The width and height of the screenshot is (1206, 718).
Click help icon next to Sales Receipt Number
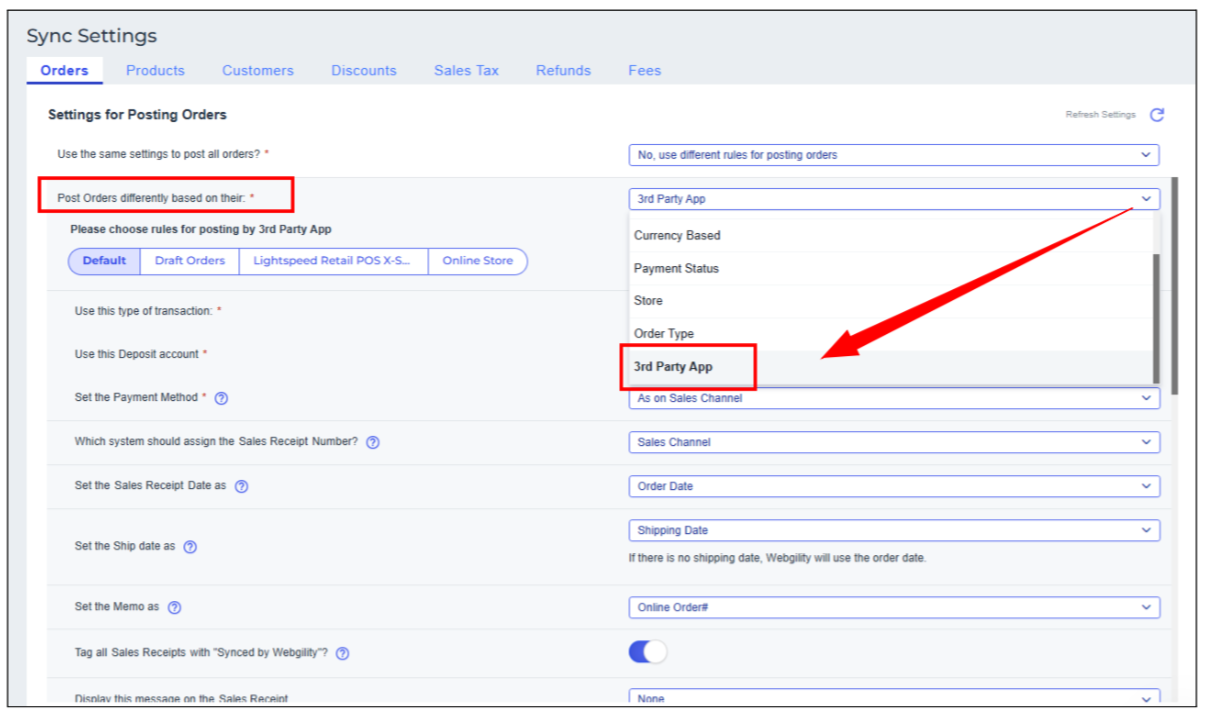coord(373,442)
